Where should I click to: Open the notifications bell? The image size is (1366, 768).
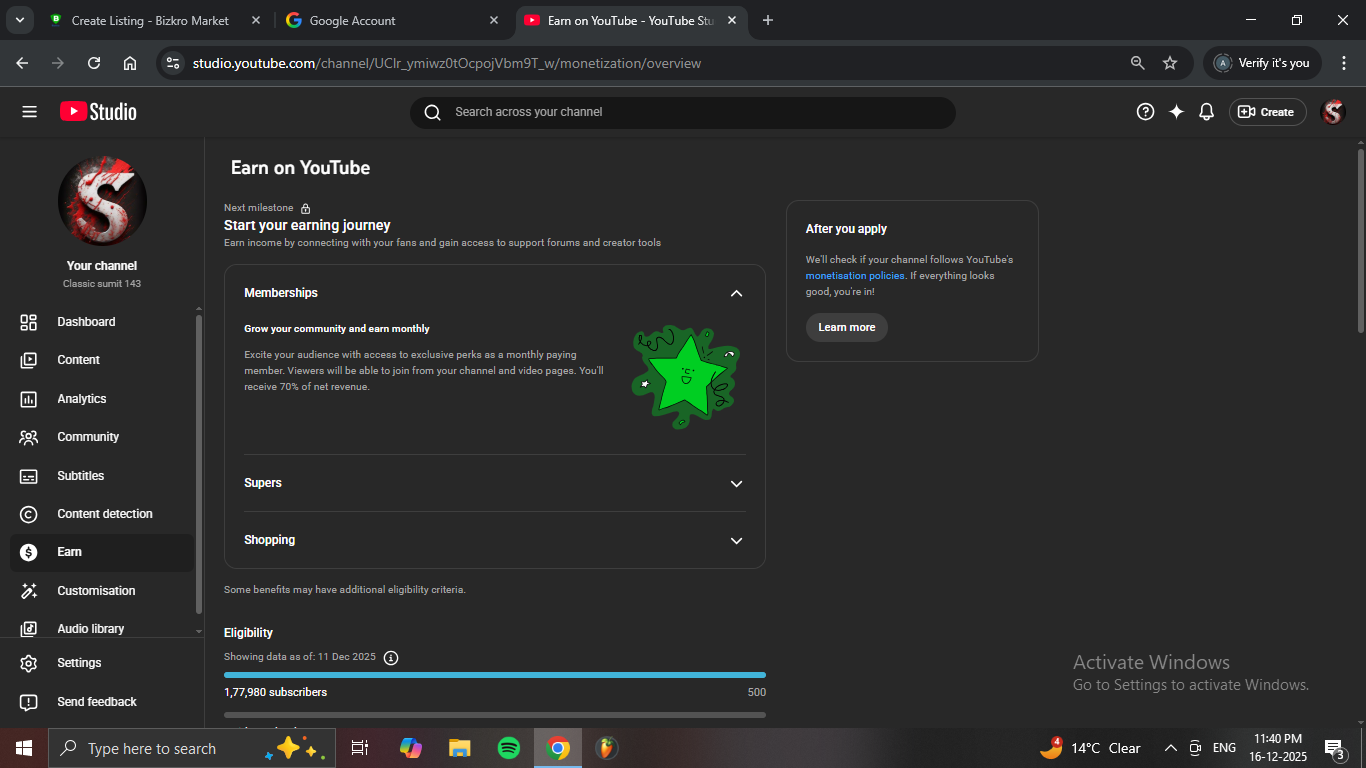1206,112
